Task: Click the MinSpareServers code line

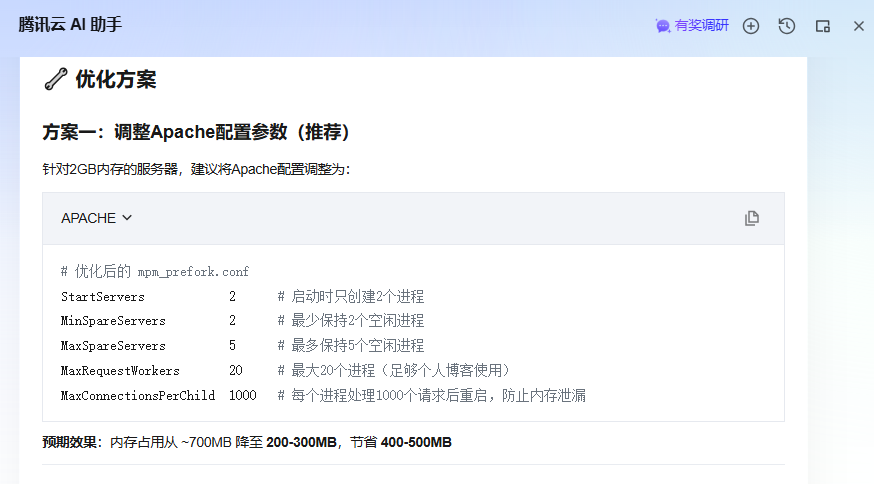Action: coord(113,321)
